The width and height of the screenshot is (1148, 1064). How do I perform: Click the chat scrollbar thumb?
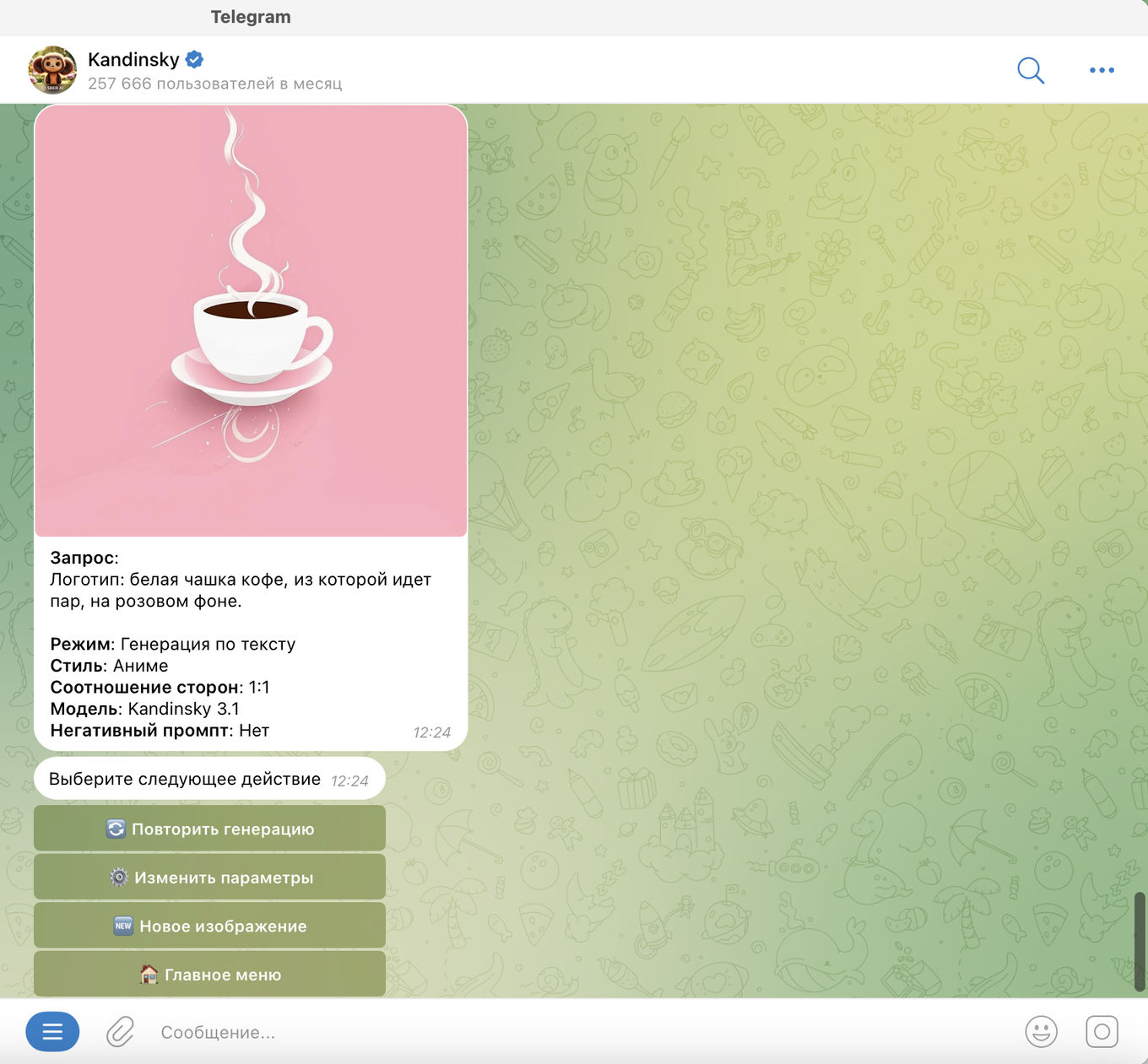(1140, 941)
